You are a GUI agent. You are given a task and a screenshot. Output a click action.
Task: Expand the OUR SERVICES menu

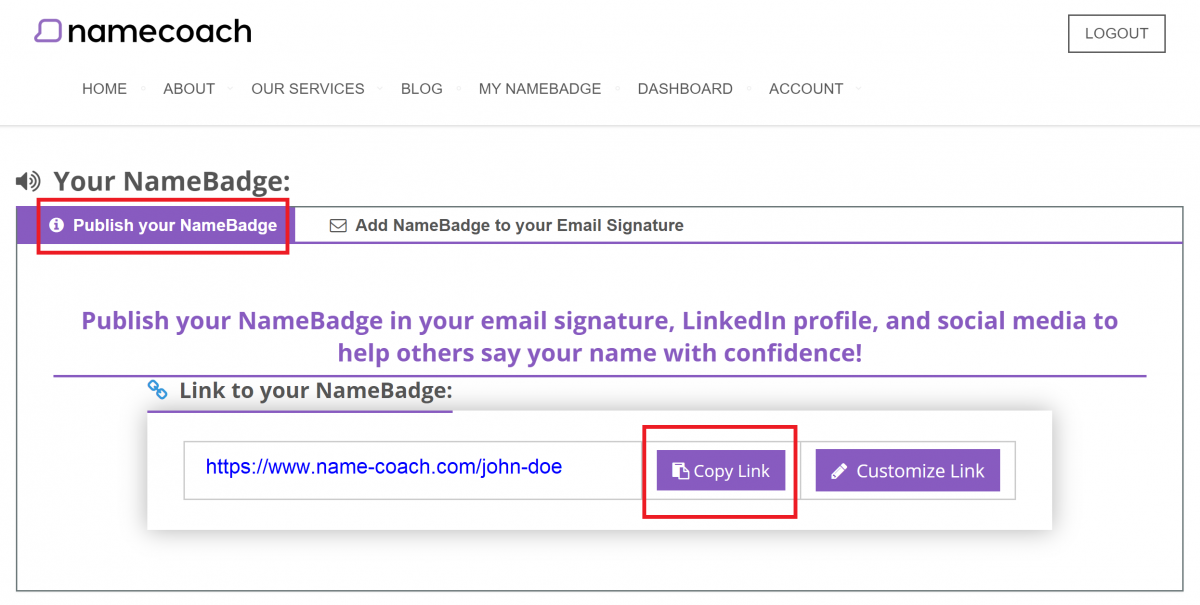pos(308,89)
